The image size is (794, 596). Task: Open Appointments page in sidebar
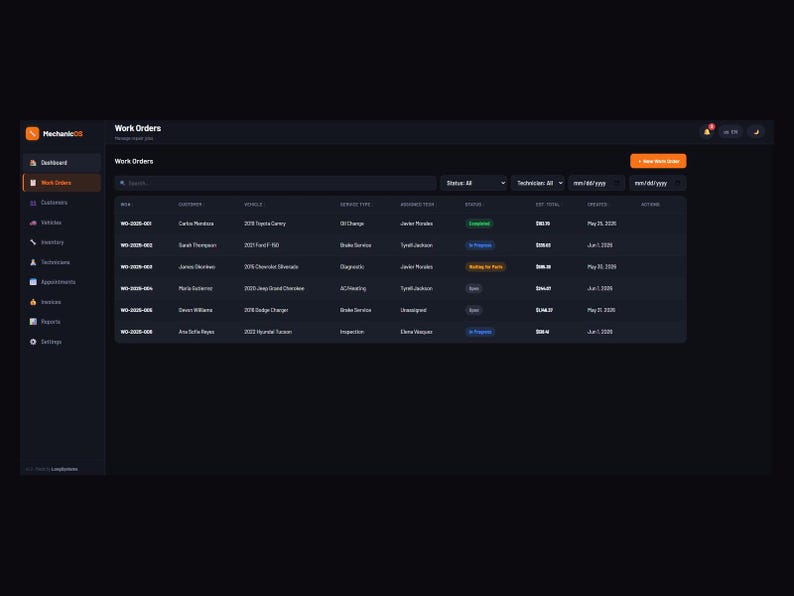62,282
